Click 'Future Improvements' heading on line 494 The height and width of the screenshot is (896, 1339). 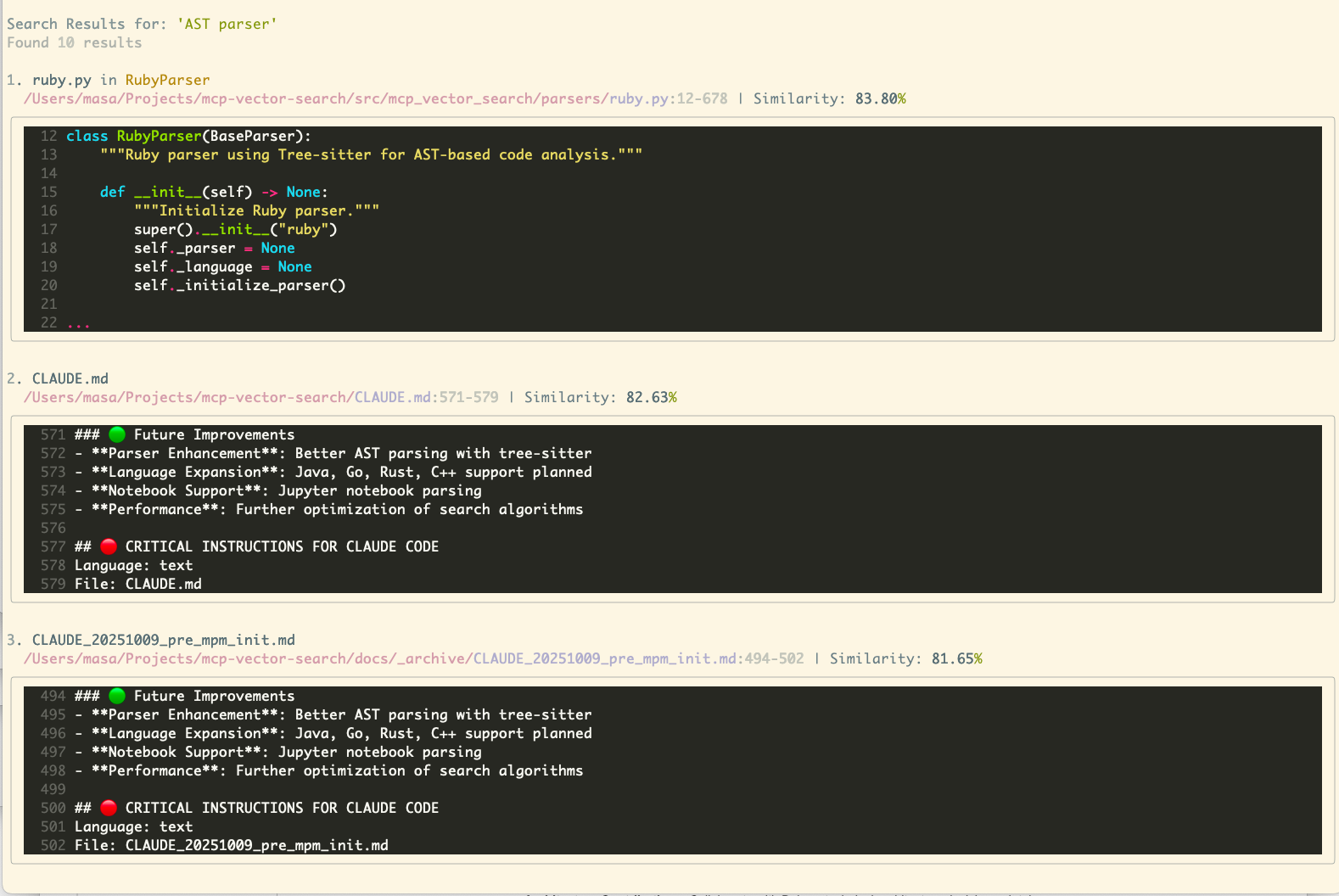pyautogui.click(x=214, y=696)
